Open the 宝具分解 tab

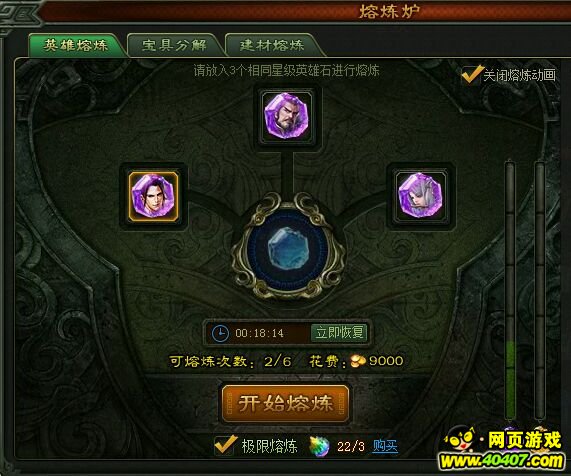coord(174,45)
